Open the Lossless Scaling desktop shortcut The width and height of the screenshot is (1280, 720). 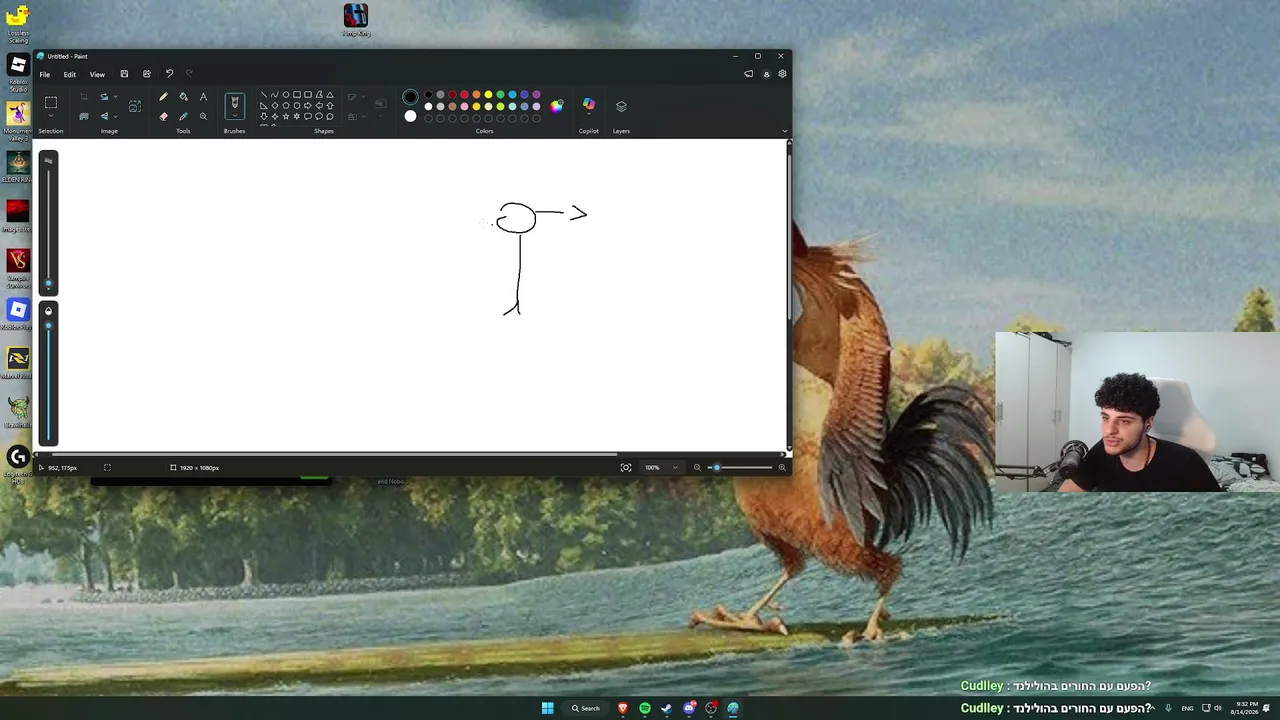(x=17, y=22)
